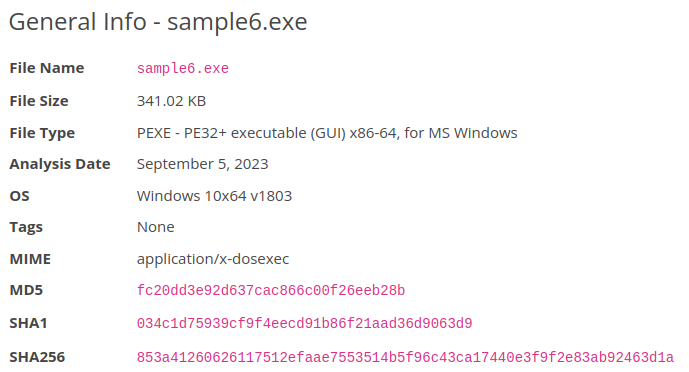
Task: Click the PE32+ executable file type text
Action: (327, 133)
